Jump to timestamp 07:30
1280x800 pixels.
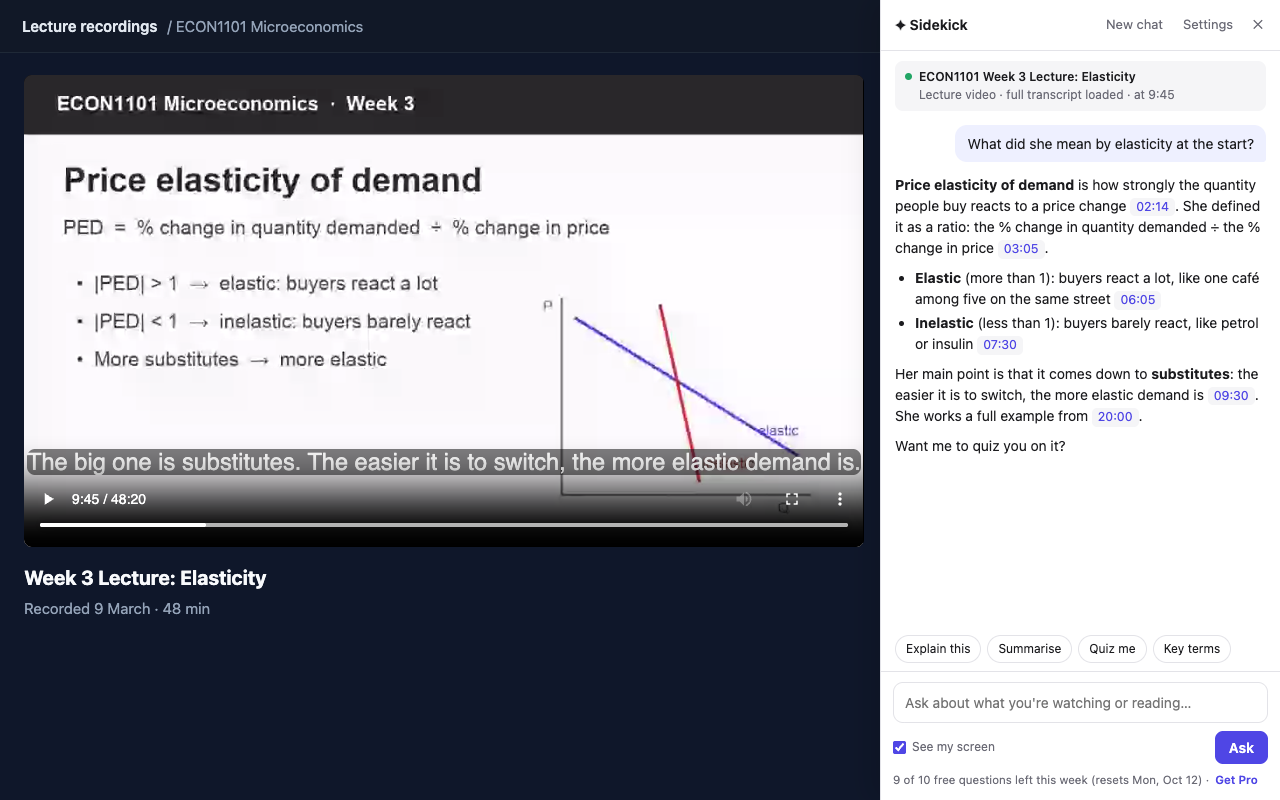[999, 345]
